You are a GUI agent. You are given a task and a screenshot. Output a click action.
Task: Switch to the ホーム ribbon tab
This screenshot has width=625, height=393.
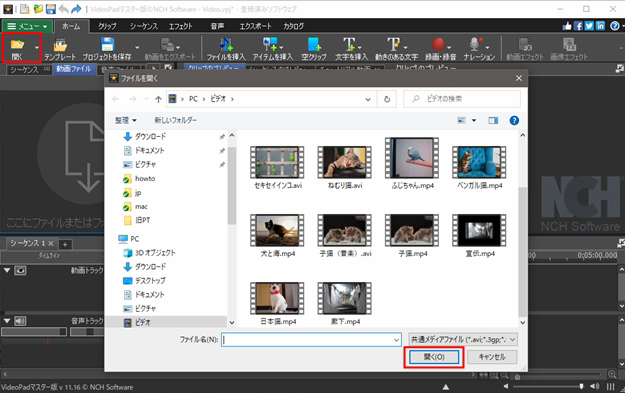click(x=71, y=26)
